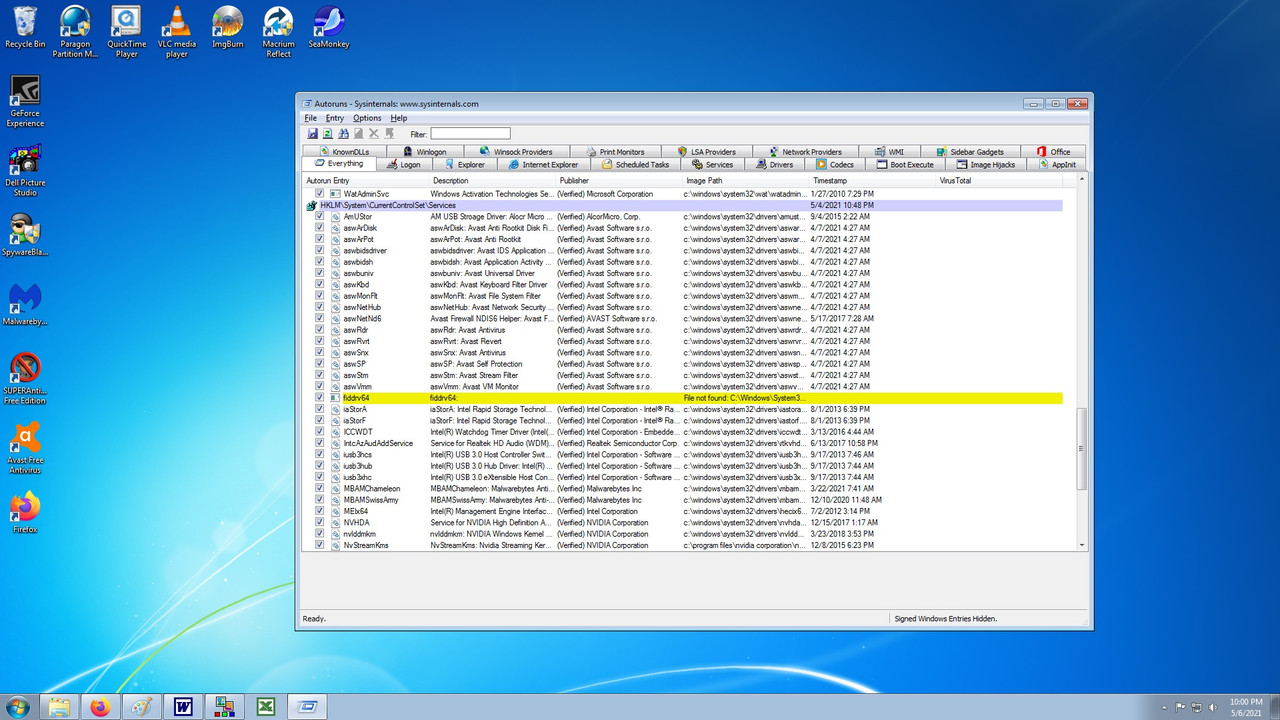Switch to the Winsock Providers tab

(x=515, y=152)
